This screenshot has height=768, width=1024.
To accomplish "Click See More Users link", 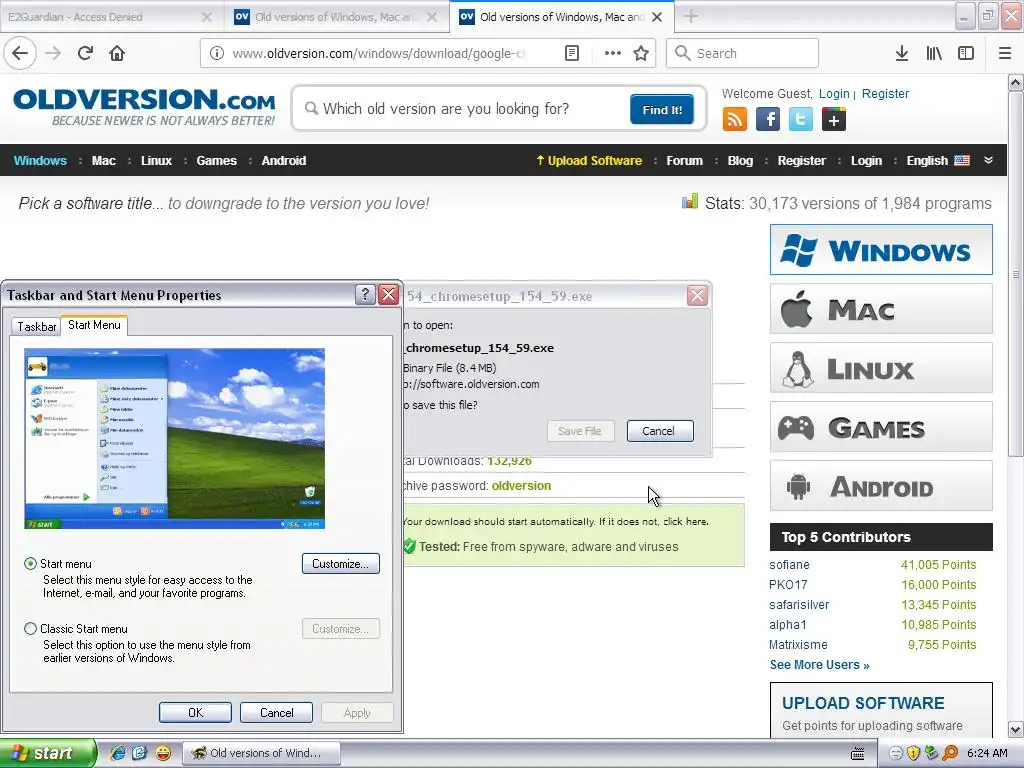I will (819, 665).
